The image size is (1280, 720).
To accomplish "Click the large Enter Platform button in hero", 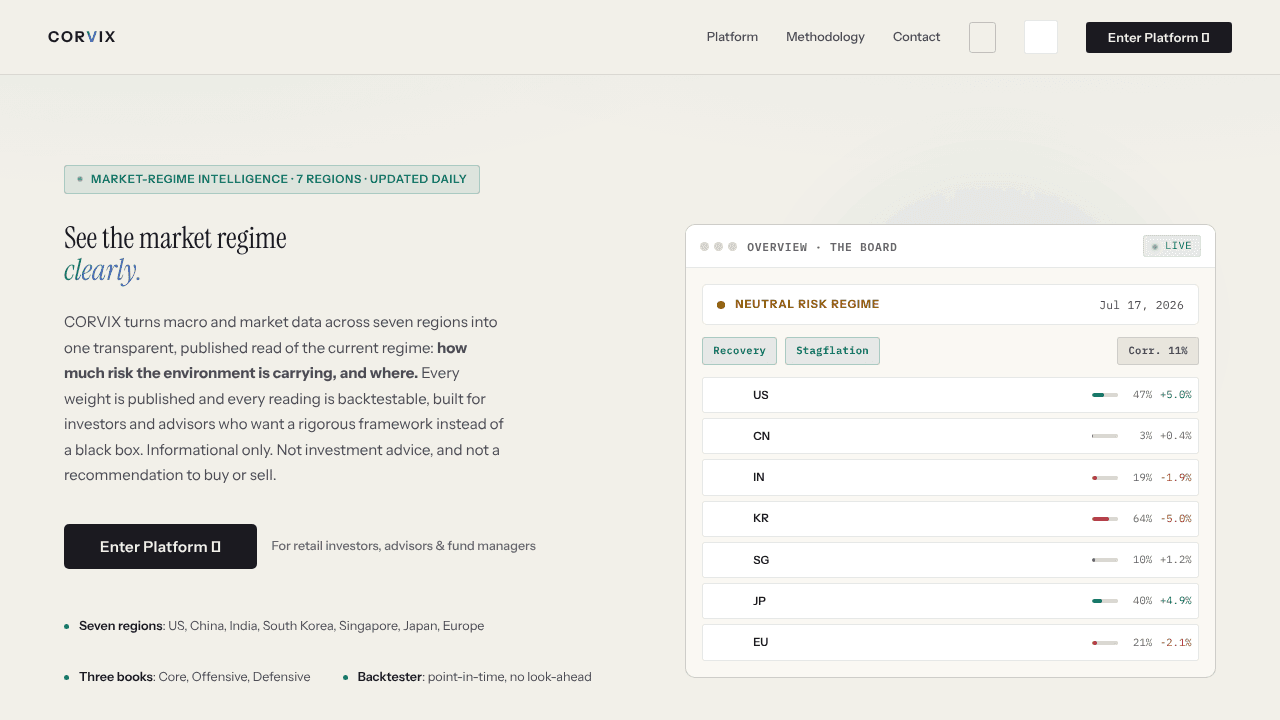I will 160,546.
